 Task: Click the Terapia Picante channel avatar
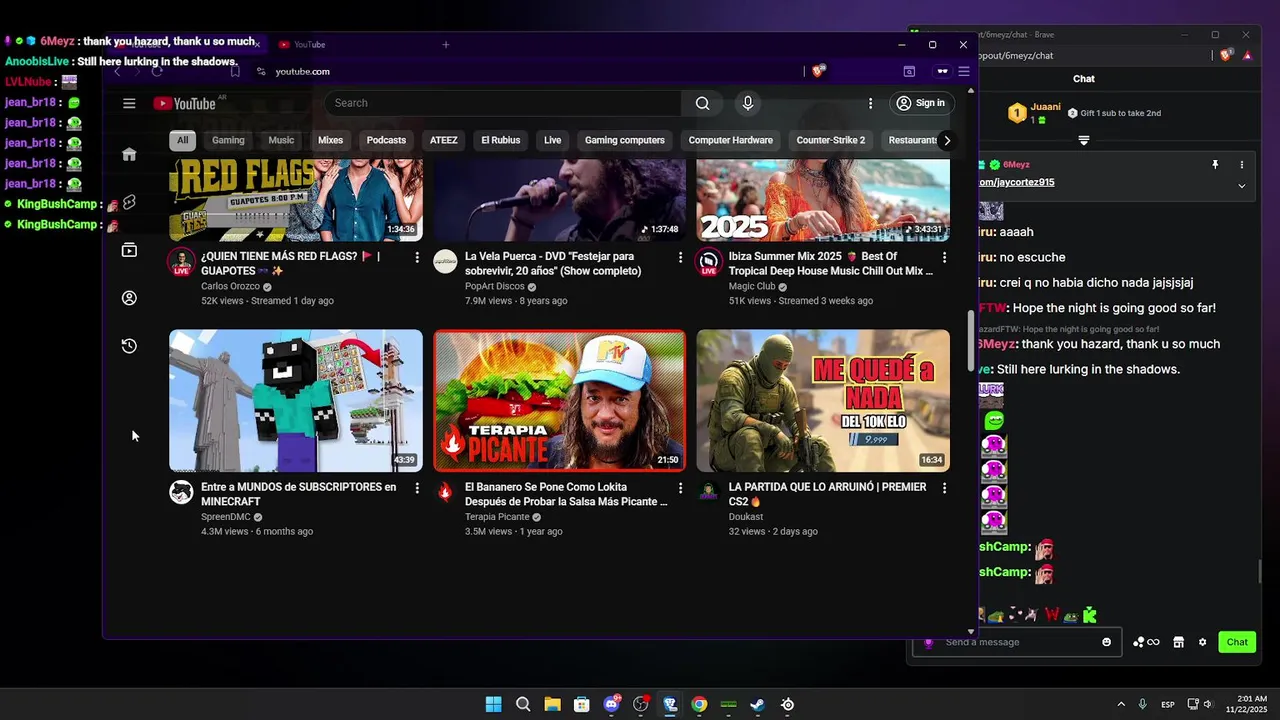point(445,492)
